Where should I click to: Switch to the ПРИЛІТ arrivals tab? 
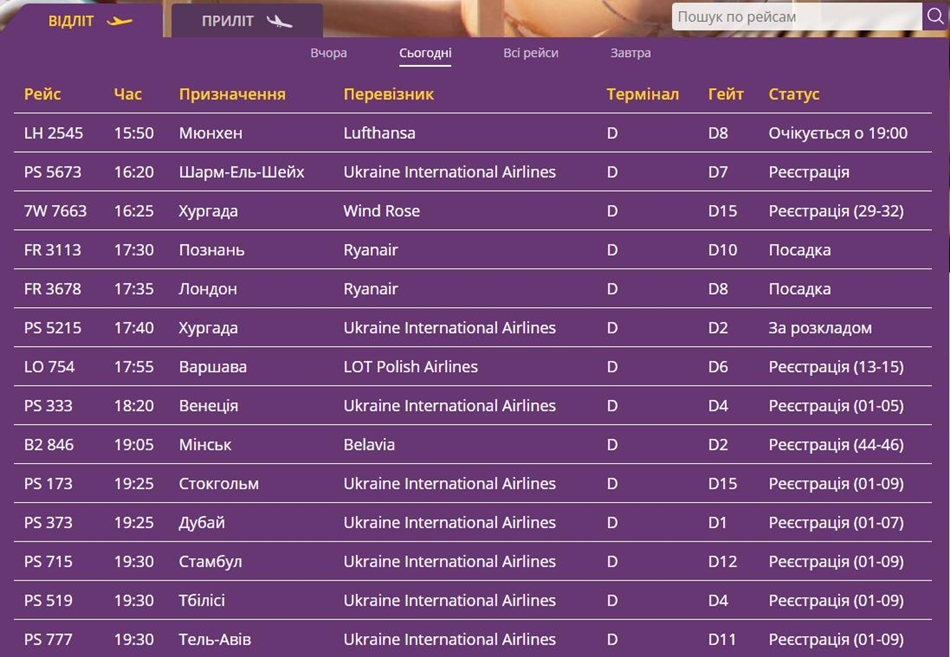coord(247,21)
